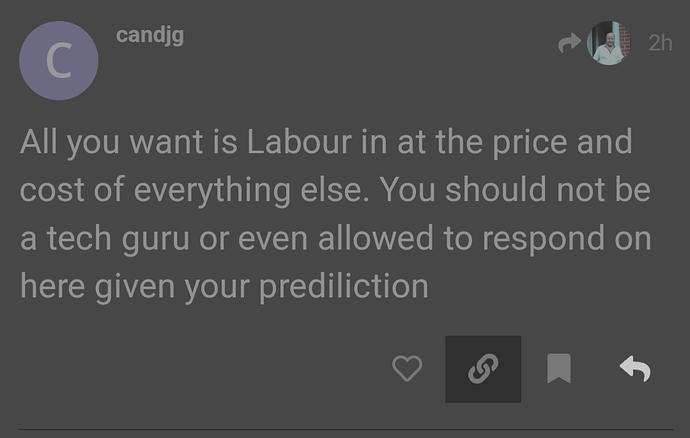Image resolution: width=690 pixels, height=438 pixels.
Task: Open the replied-to user's avatar photo
Action: (608, 44)
